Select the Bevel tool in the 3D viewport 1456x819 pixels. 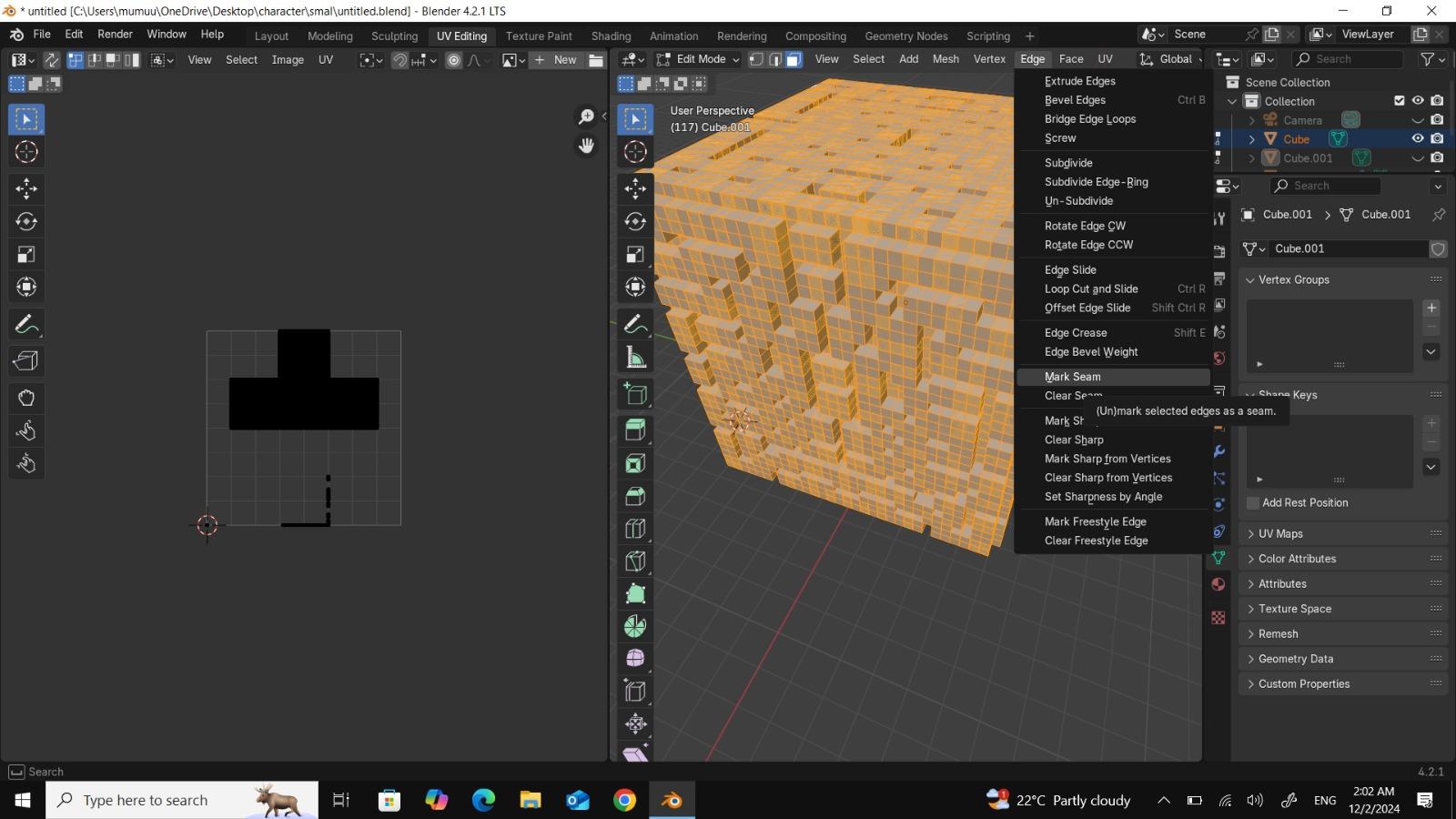(635, 496)
